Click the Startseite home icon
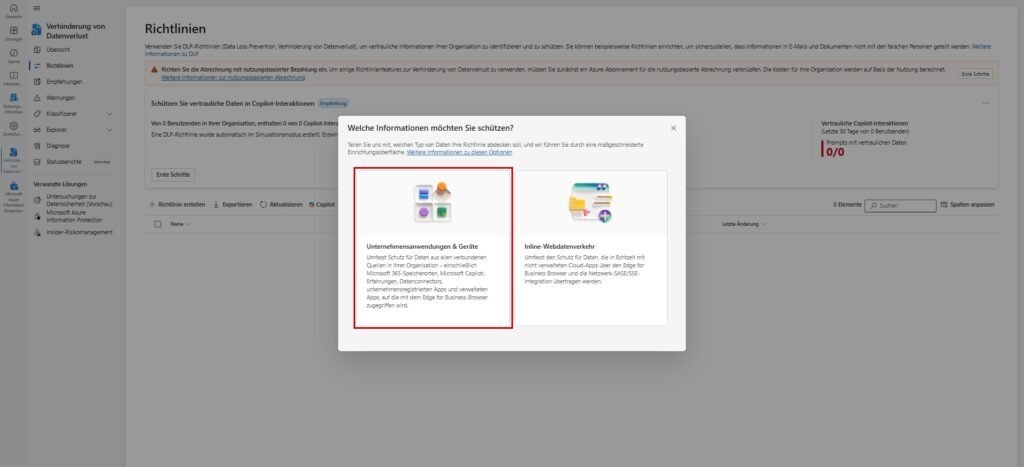1024x467 pixels. 13,11
